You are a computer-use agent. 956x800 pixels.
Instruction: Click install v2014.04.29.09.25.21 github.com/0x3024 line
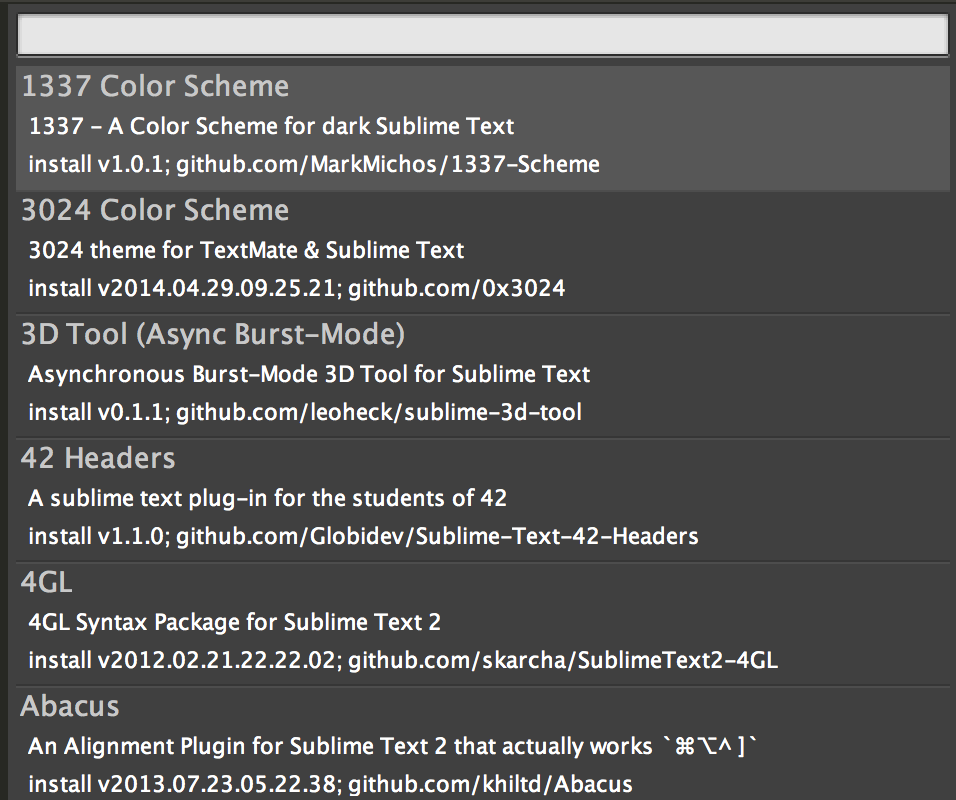click(x=297, y=288)
